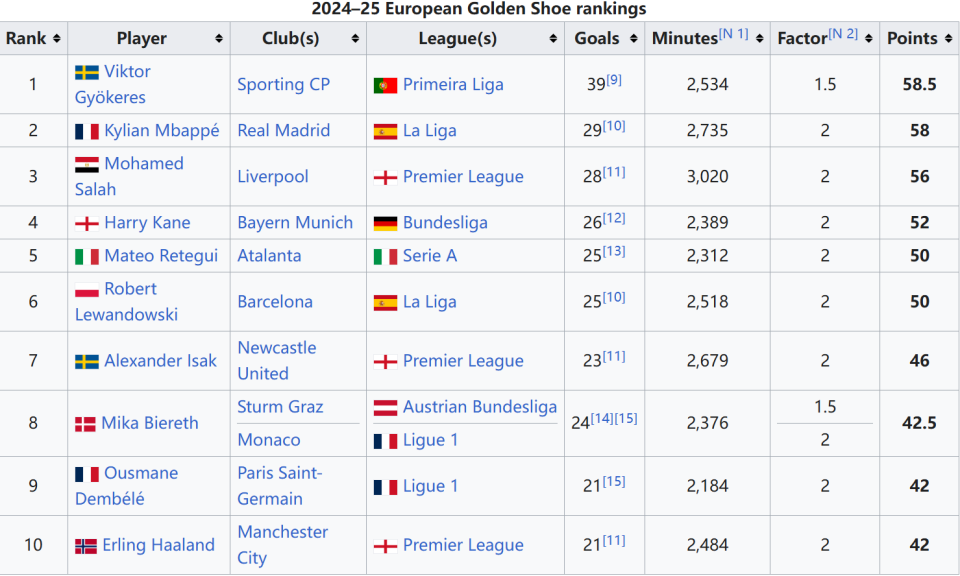Sort by the League(s) column header
The height and width of the screenshot is (576, 960).
click(x=457, y=39)
